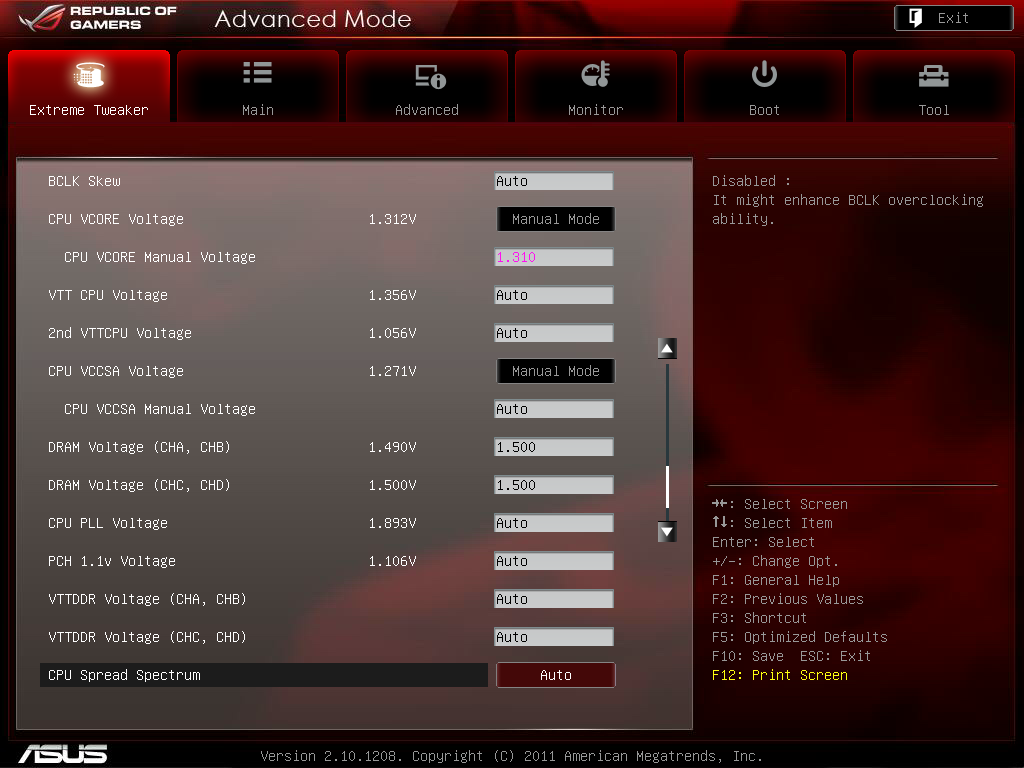Select the BCLK Skew Auto field
Viewport: 1024px width, 768px height.
554,182
